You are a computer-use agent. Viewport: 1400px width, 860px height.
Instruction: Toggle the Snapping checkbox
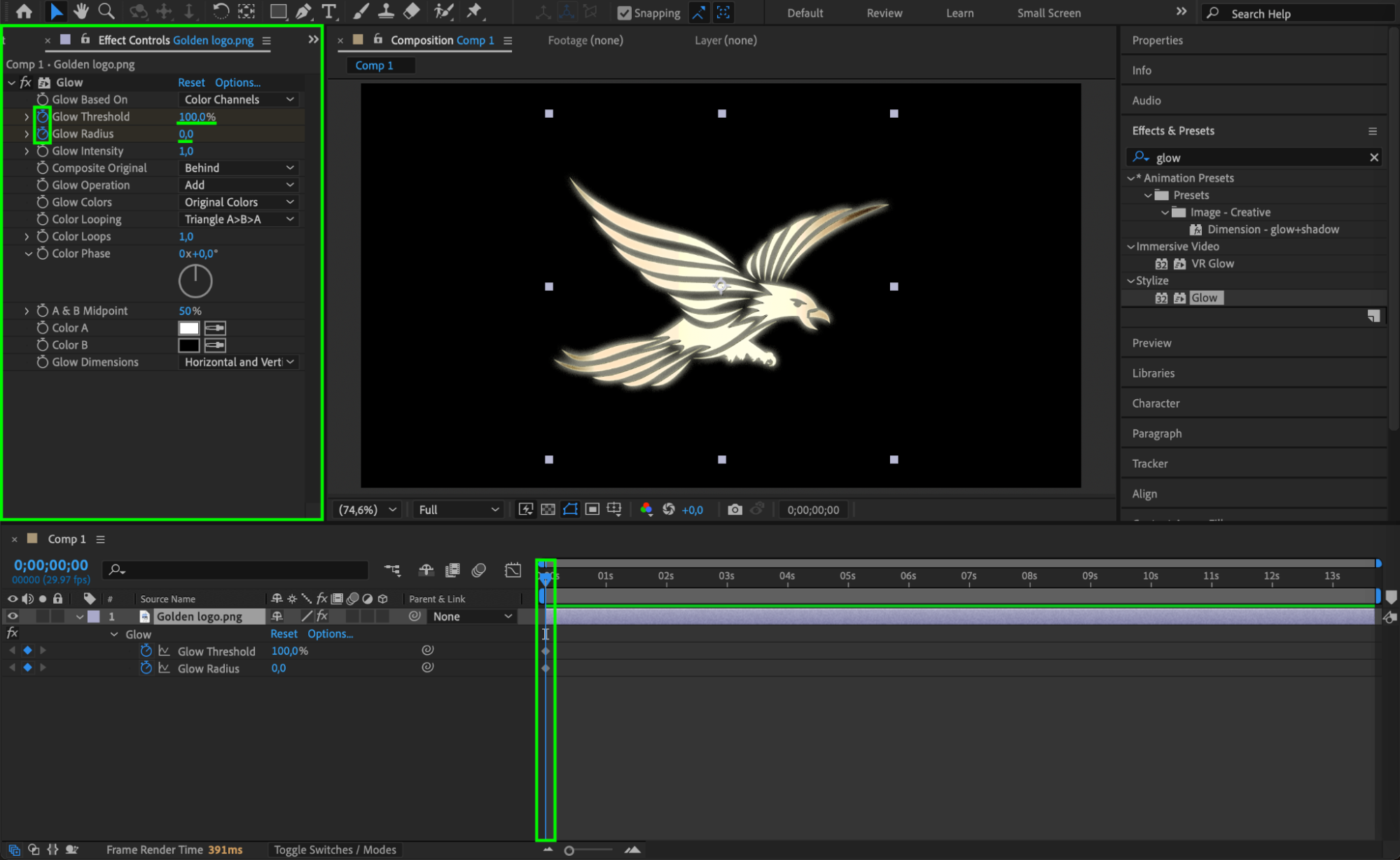tap(624, 13)
